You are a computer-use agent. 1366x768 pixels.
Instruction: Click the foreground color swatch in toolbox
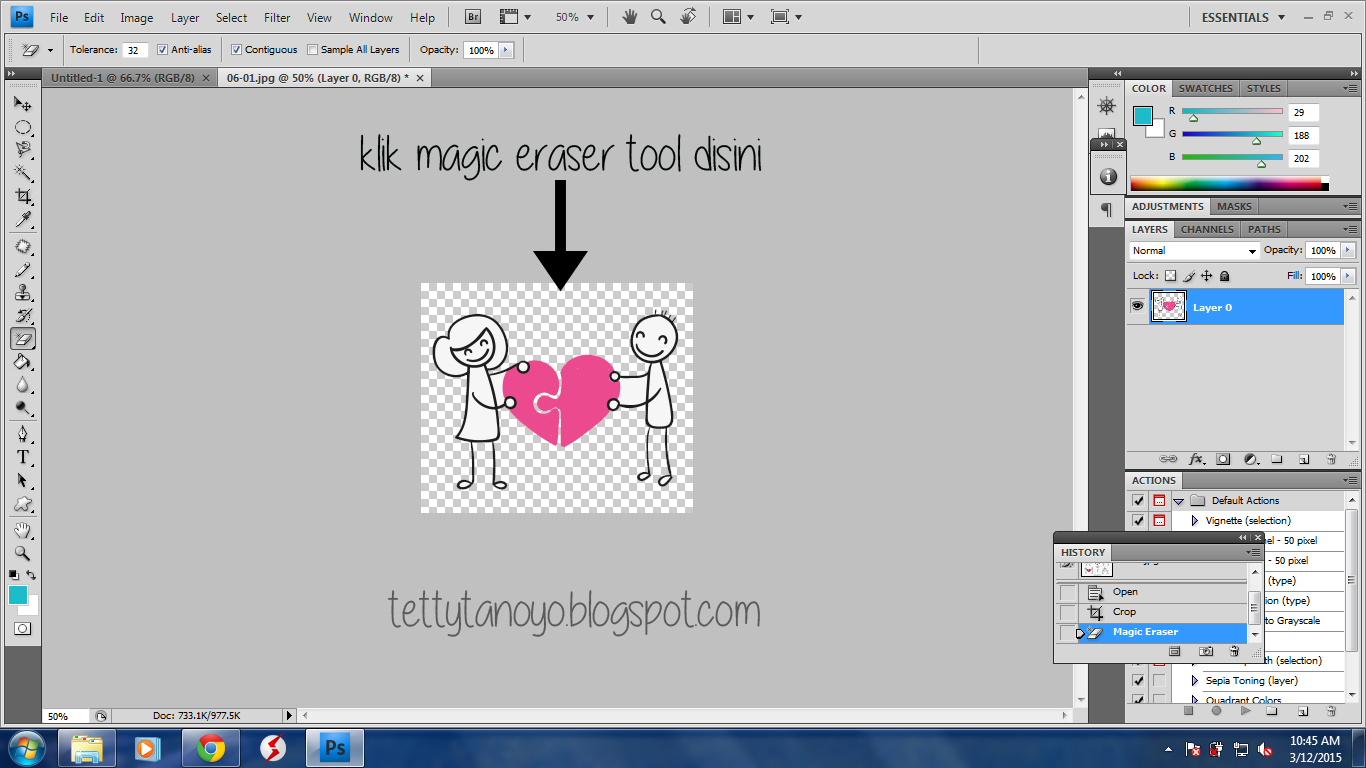(x=18, y=595)
